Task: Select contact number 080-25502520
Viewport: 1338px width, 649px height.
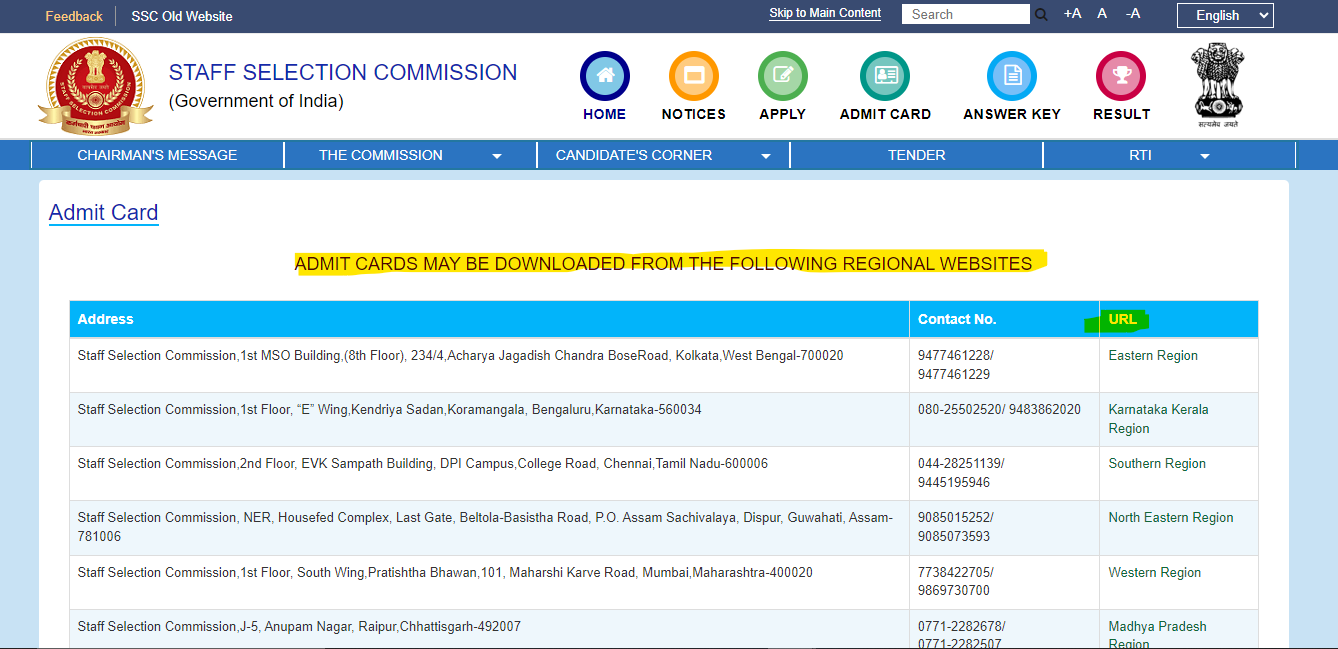Action: click(961, 409)
